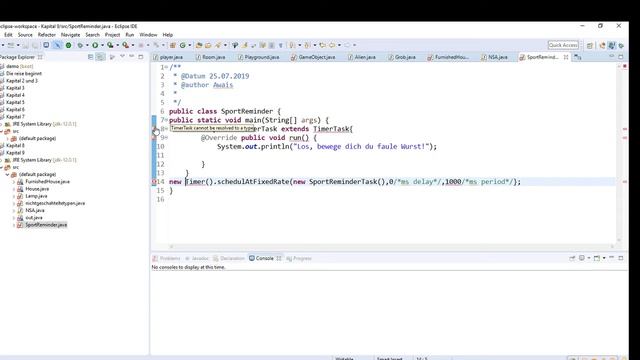This screenshot has height=360, width=640.
Task: Open the Navigate menu
Action: click(71, 35)
